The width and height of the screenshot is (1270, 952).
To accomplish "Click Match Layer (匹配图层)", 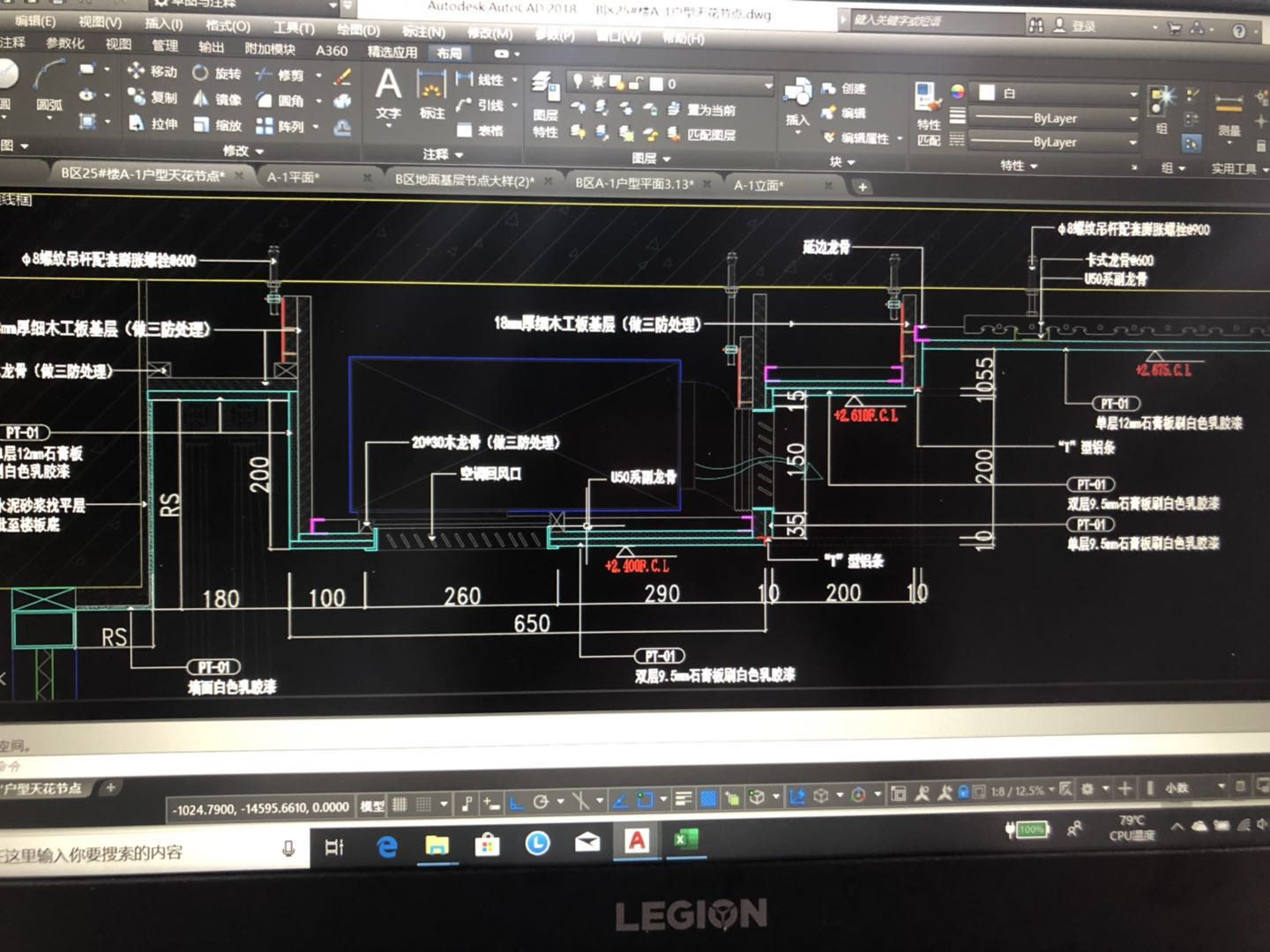I will tap(701, 134).
